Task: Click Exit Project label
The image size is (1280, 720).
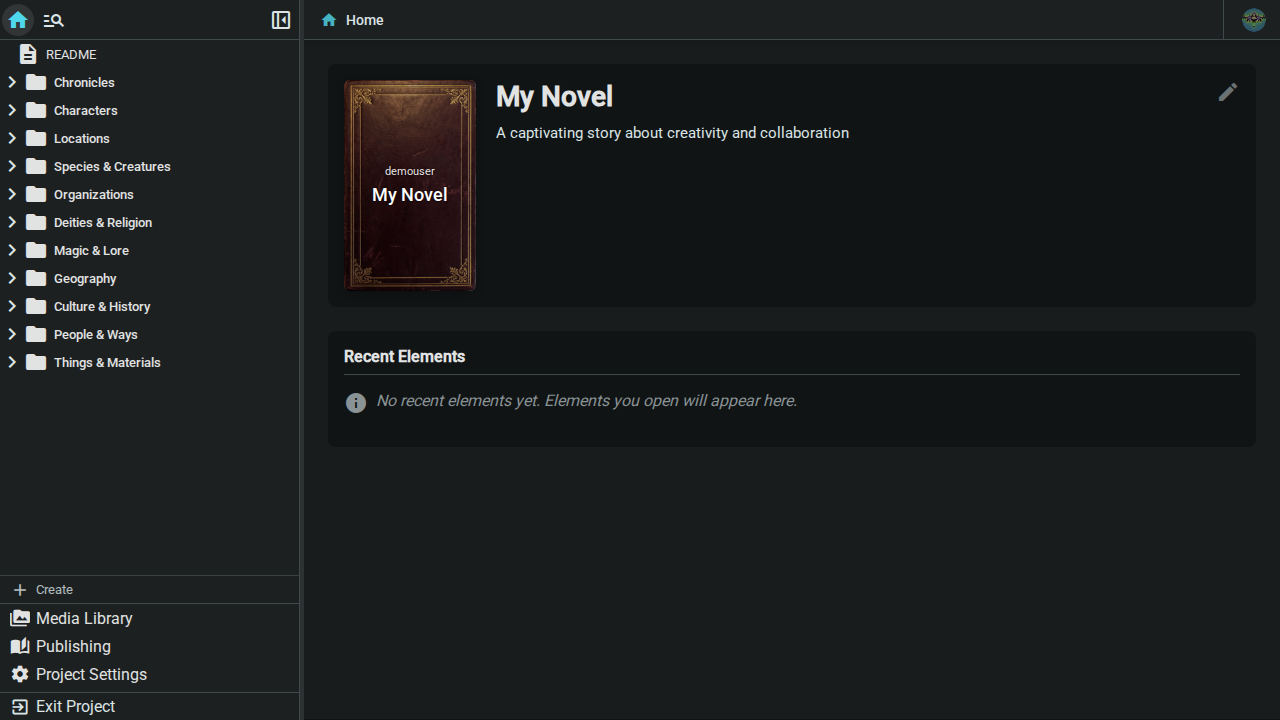Action: click(x=75, y=706)
